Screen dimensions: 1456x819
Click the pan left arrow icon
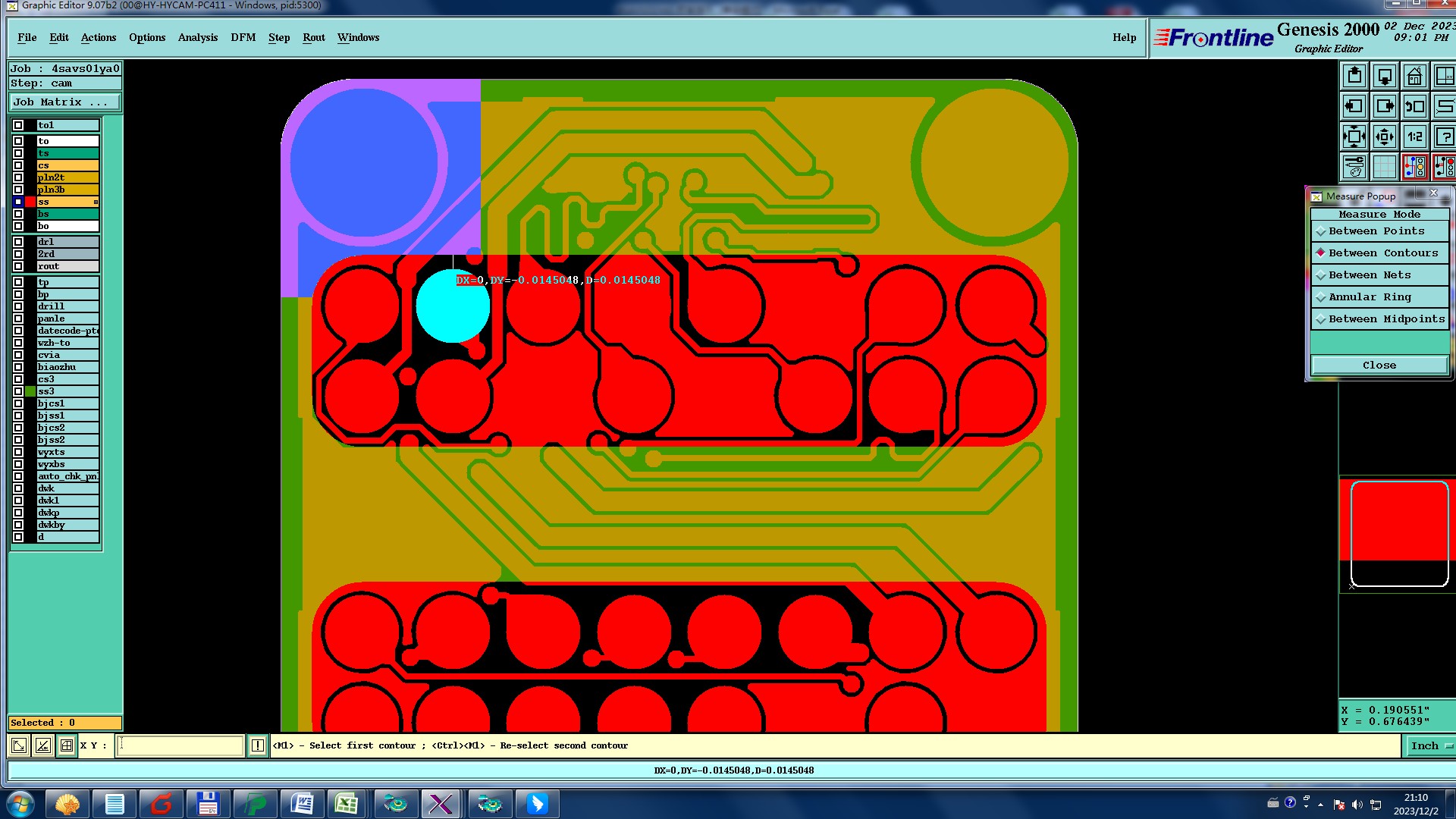[x=1354, y=106]
